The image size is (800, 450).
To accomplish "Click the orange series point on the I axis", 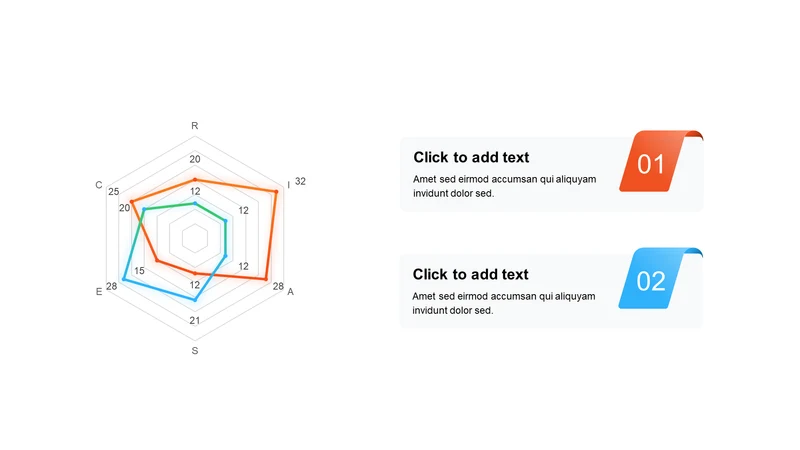I will pos(275,191).
